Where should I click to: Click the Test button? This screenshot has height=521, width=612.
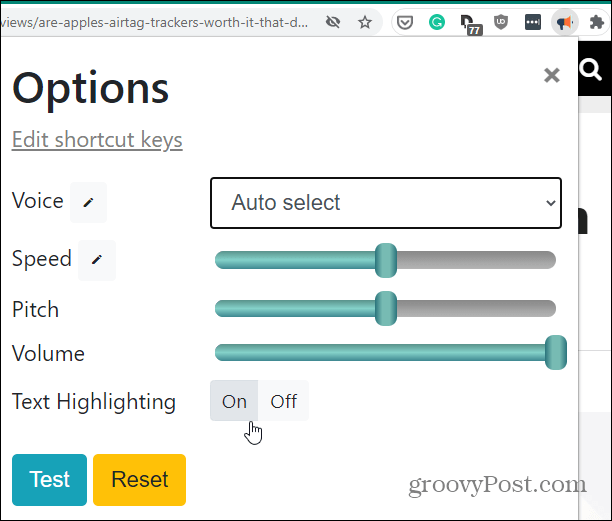tap(50, 480)
